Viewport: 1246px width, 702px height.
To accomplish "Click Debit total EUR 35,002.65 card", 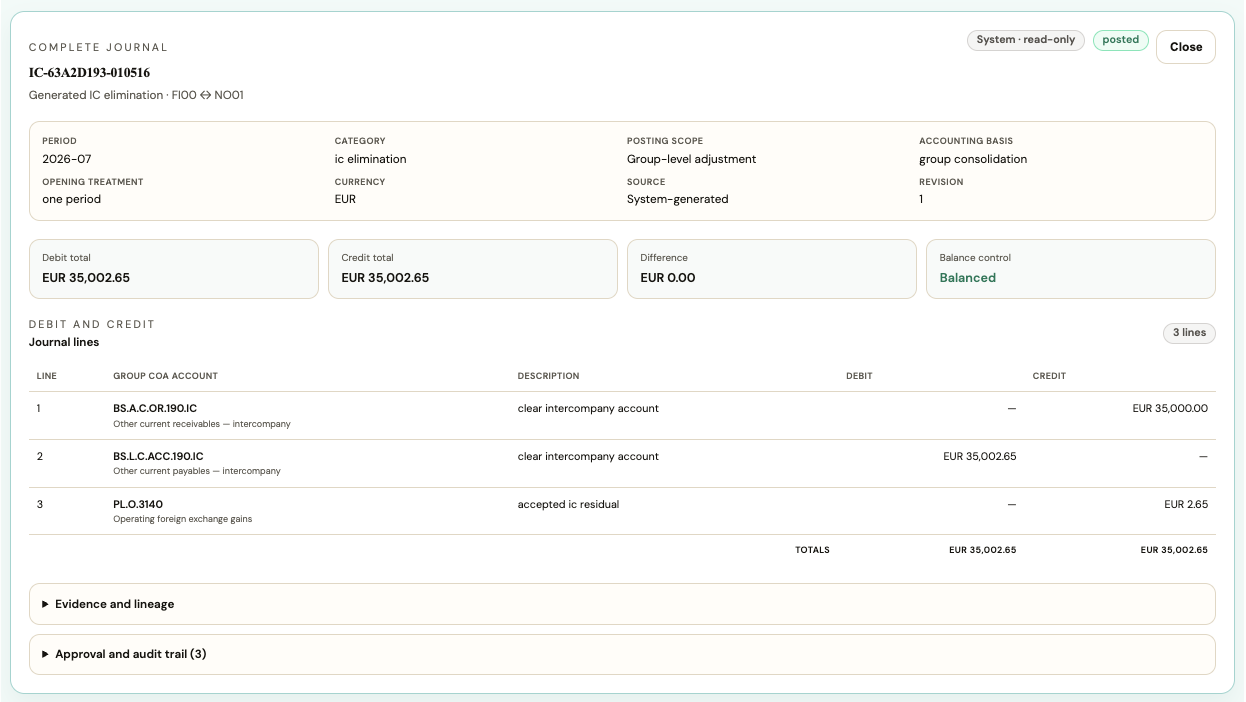I will (x=174, y=269).
